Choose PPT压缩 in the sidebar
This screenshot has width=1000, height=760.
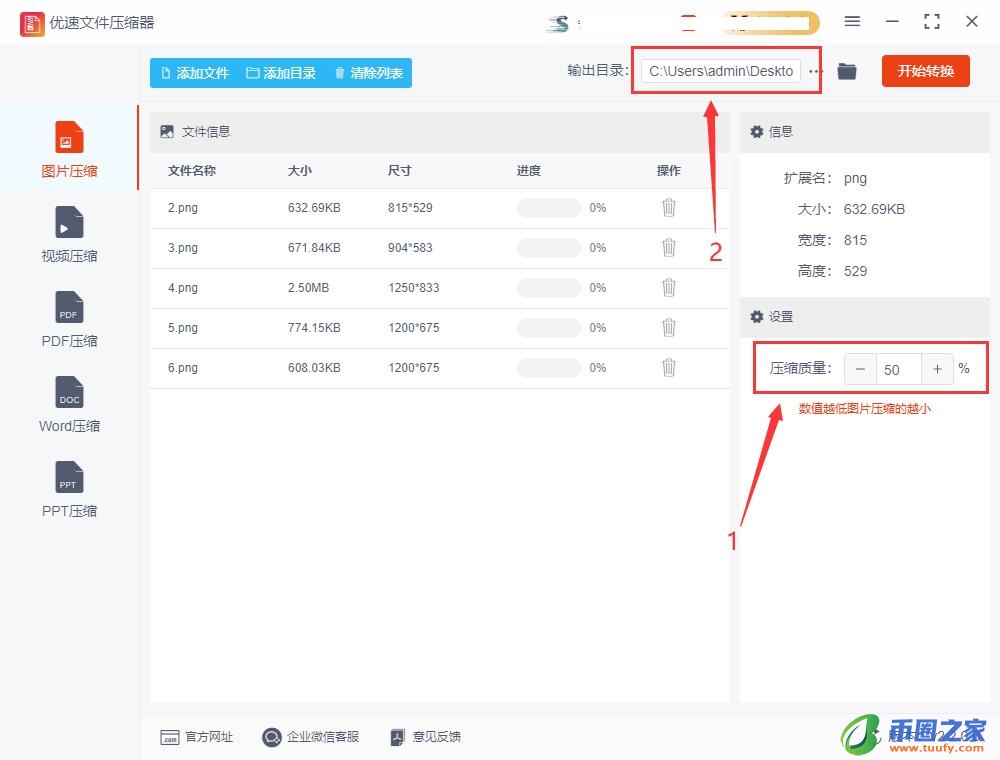(x=69, y=489)
